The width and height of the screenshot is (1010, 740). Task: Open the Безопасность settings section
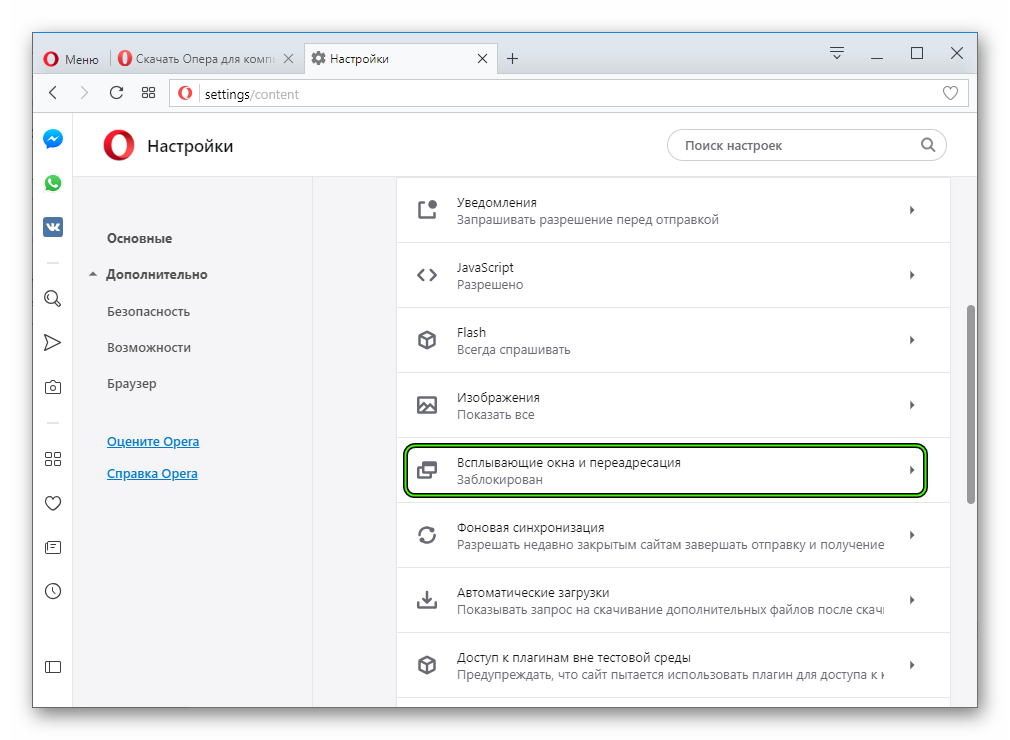[149, 311]
